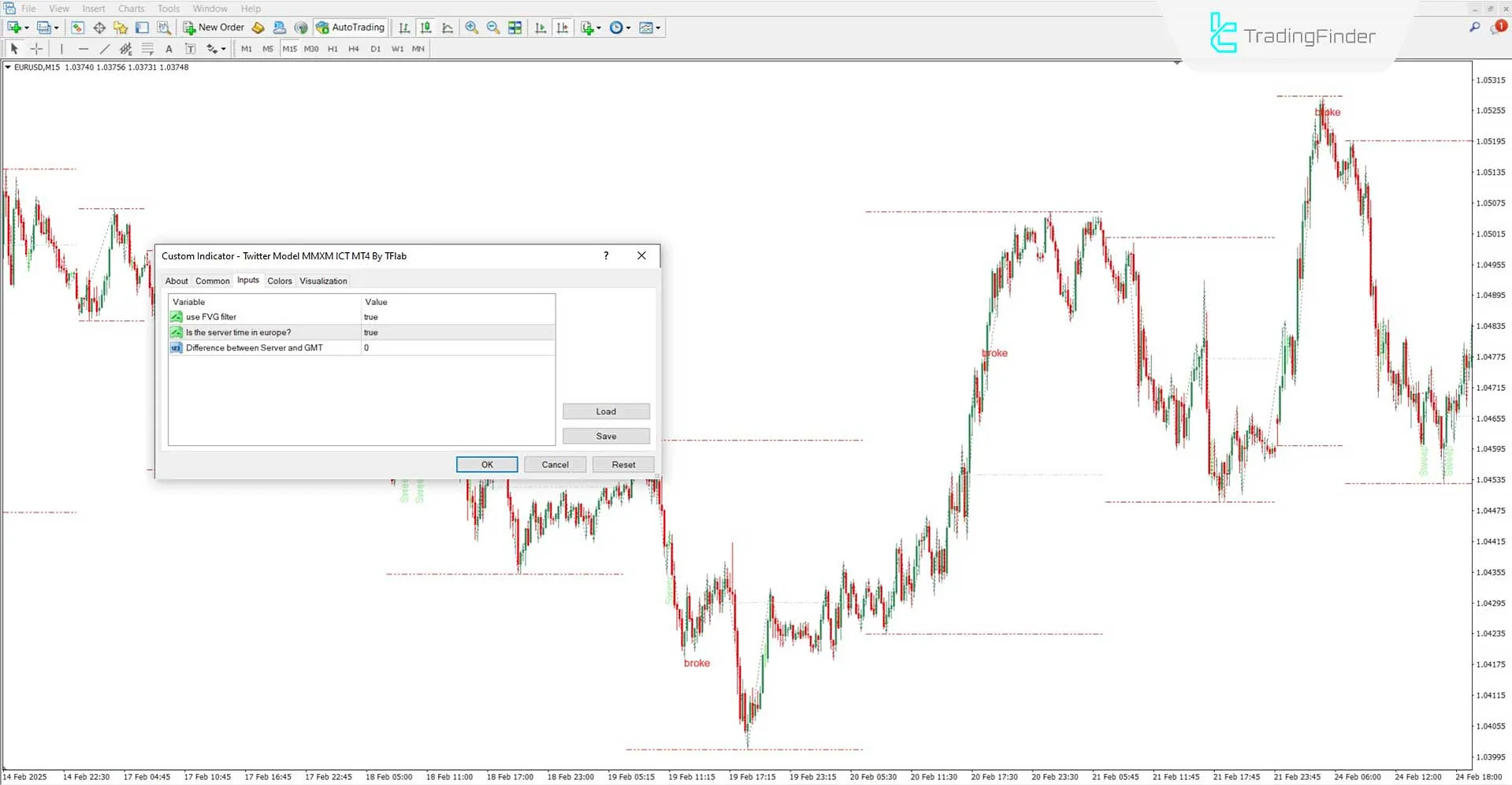The height and width of the screenshot is (785, 1512).
Task: Open the New Order window
Action: click(213, 28)
